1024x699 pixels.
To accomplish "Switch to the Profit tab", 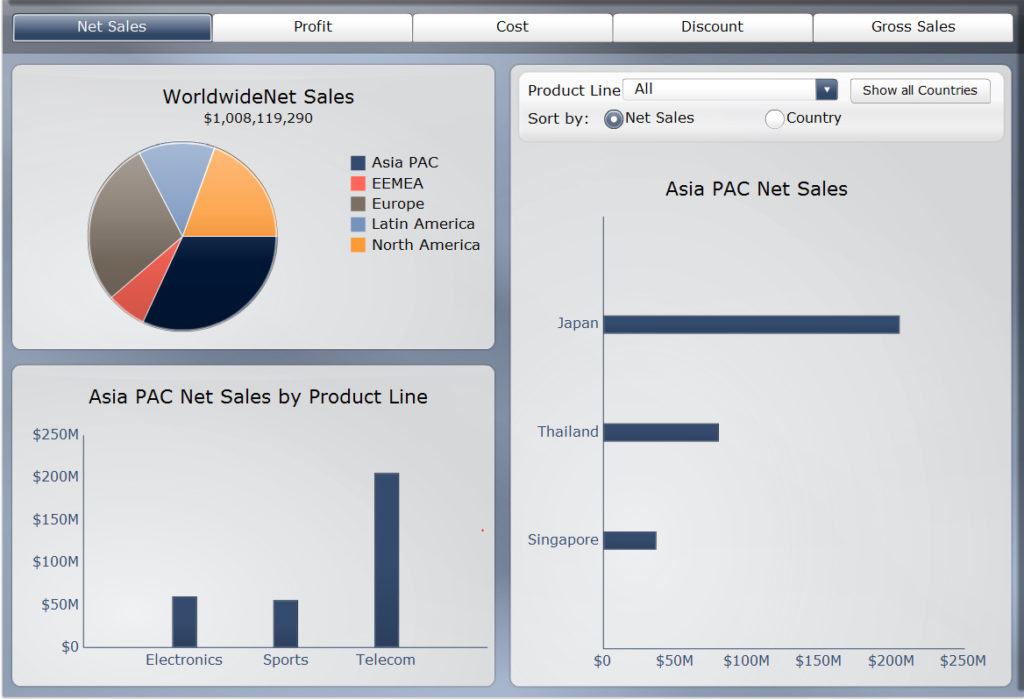I will (312, 27).
